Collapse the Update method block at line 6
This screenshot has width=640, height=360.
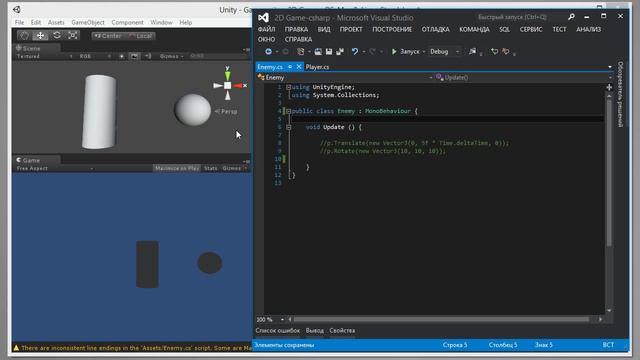[x=289, y=127]
